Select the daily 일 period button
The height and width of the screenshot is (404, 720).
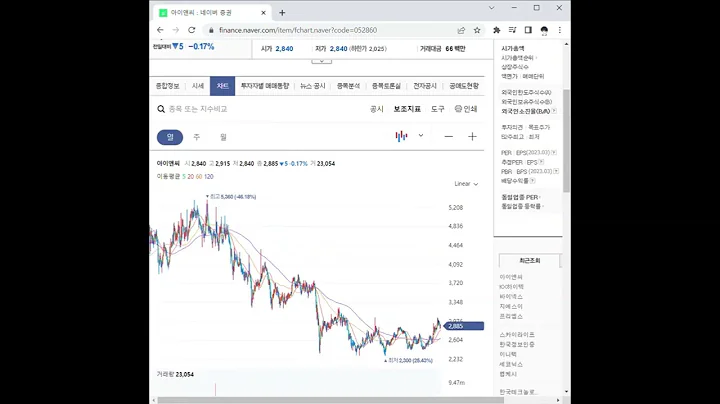point(170,137)
